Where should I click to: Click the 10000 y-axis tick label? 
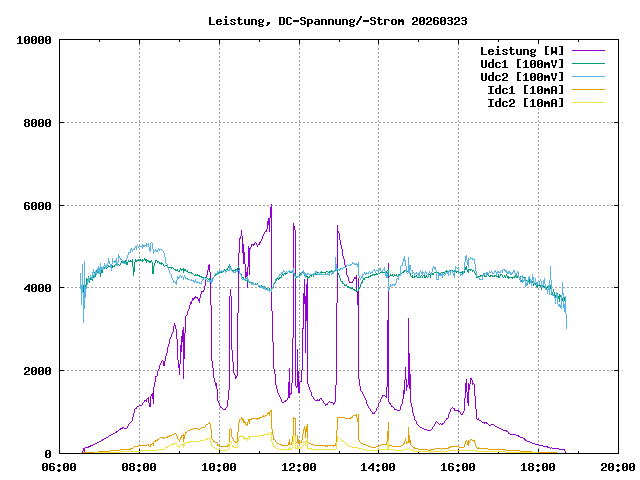34,40
